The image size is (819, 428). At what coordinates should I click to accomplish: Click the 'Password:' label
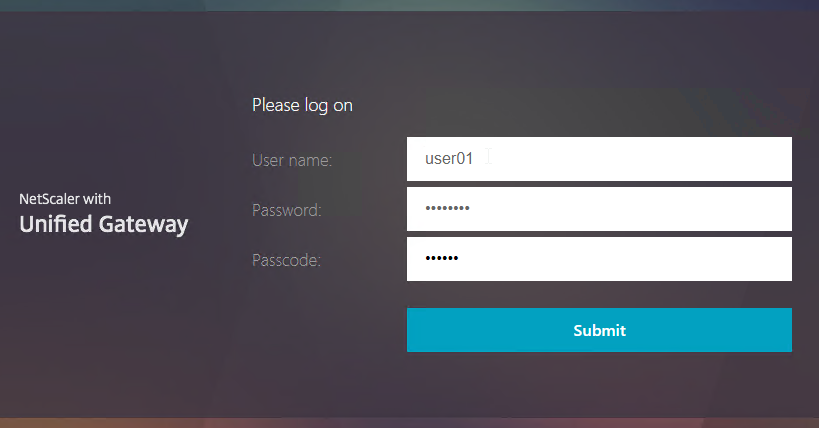(x=287, y=210)
